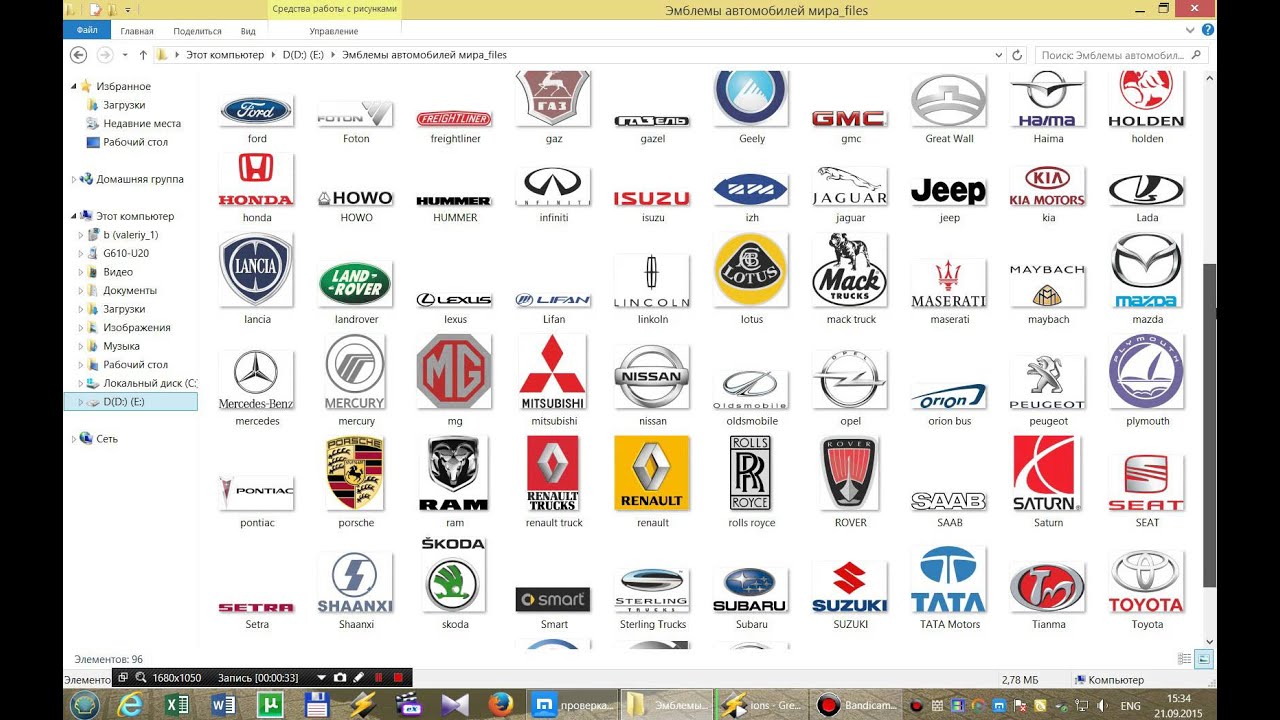Collapse the Избранное tree section

[73, 87]
